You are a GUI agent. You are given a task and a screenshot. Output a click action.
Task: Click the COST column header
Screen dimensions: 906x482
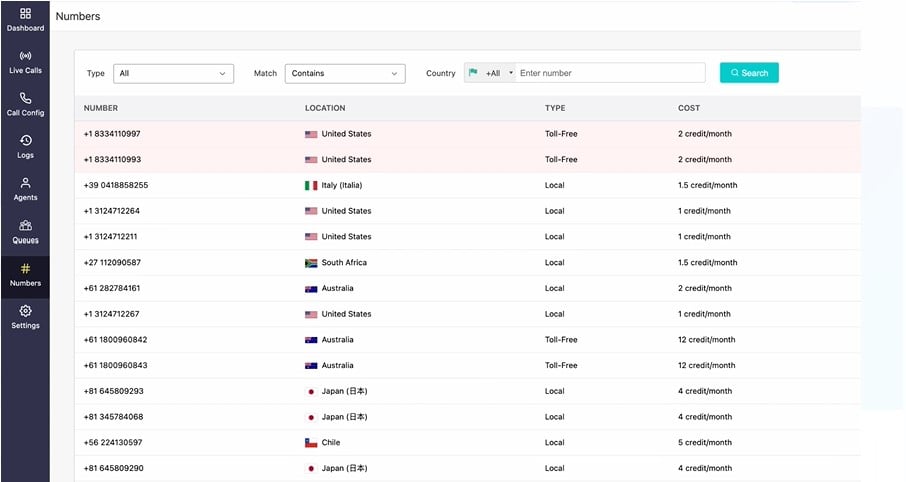[x=689, y=108]
